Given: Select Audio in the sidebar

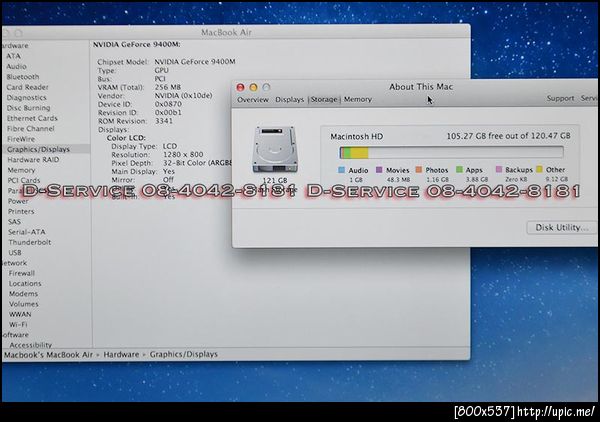Looking at the screenshot, I should (16, 66).
